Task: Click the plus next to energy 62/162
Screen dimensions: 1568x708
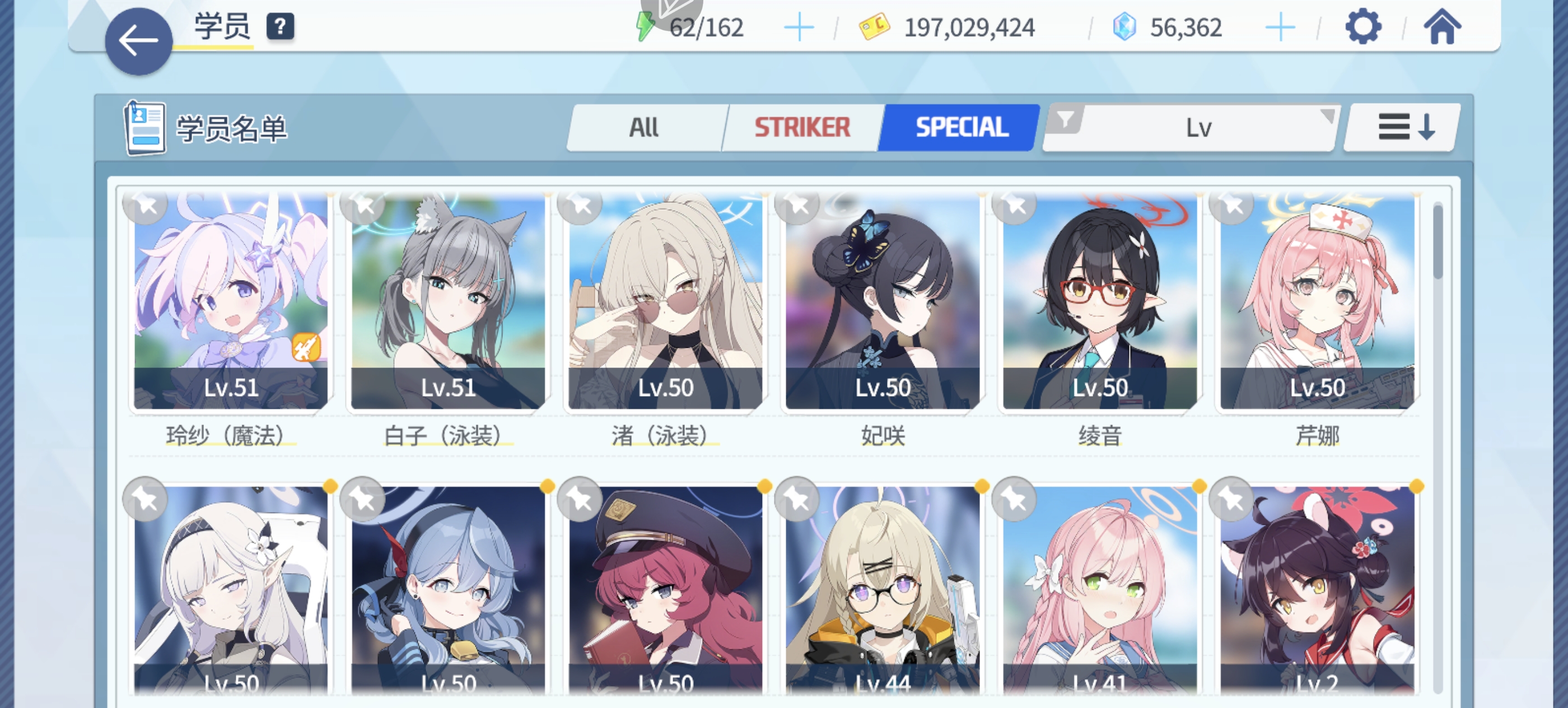Action: point(799,28)
